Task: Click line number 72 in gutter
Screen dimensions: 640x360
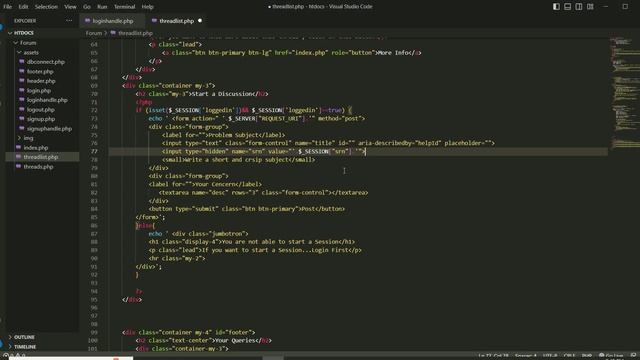Action: click(x=94, y=110)
